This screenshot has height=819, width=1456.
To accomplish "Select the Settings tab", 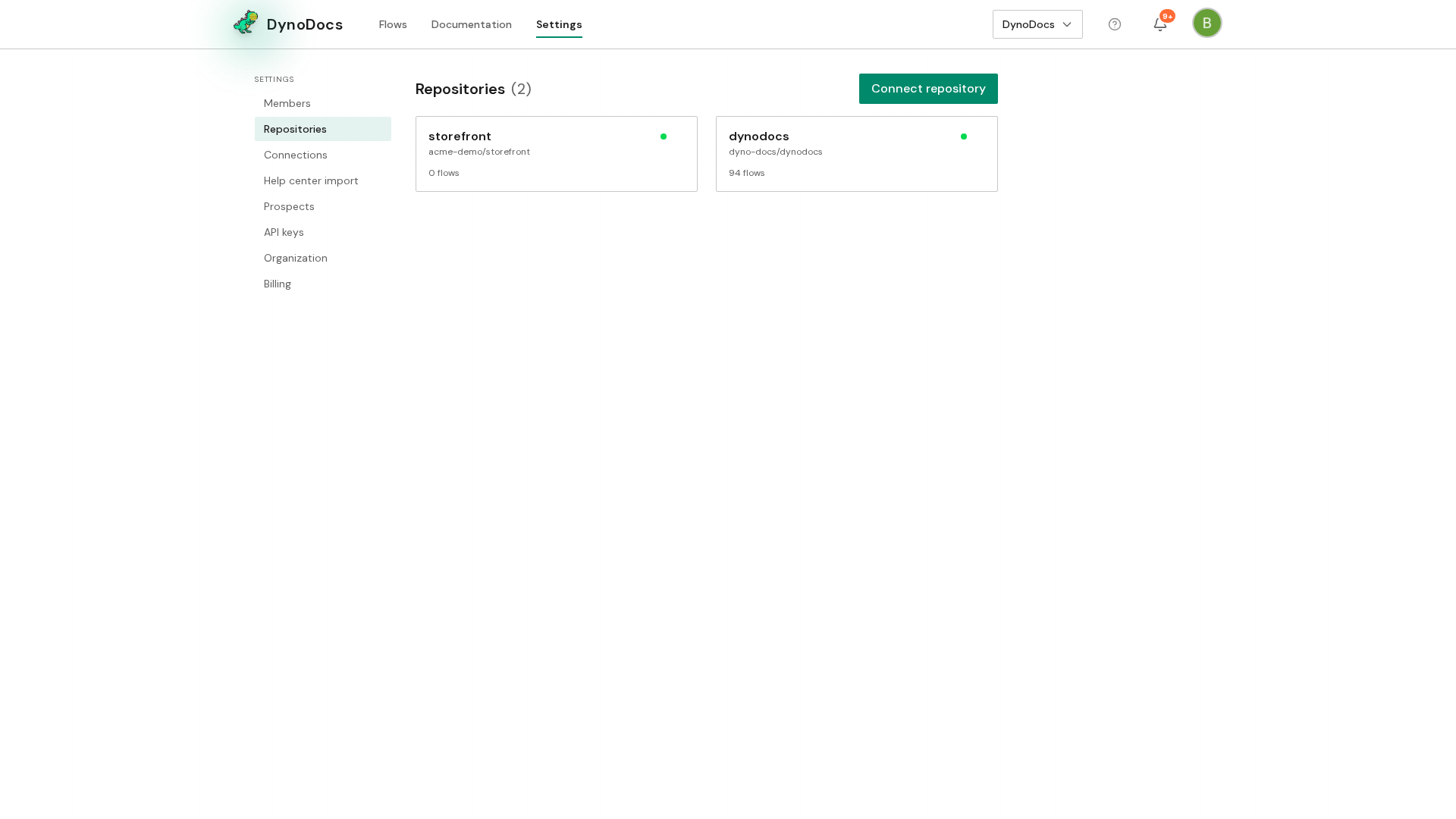I will (x=559, y=24).
